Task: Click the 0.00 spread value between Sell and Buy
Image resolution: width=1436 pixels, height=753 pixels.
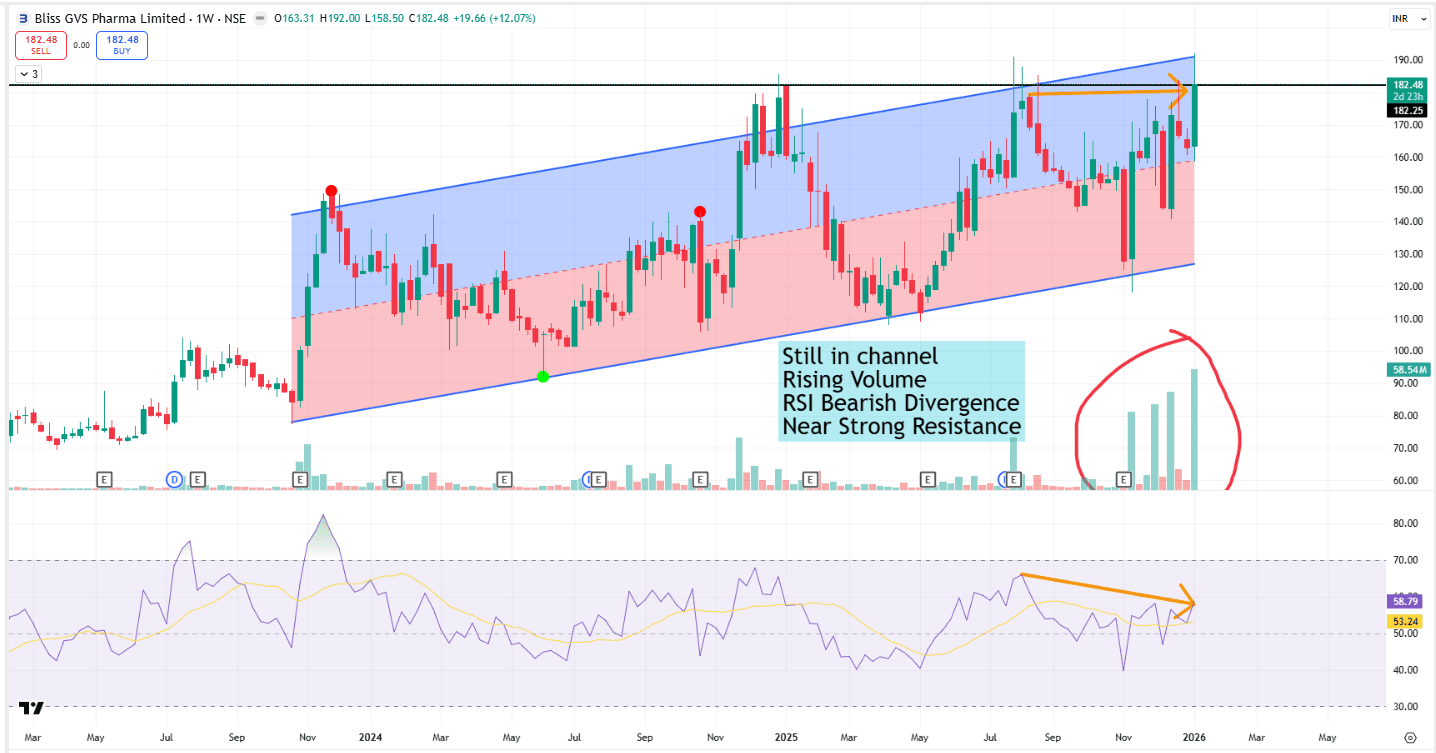Action: (81, 45)
